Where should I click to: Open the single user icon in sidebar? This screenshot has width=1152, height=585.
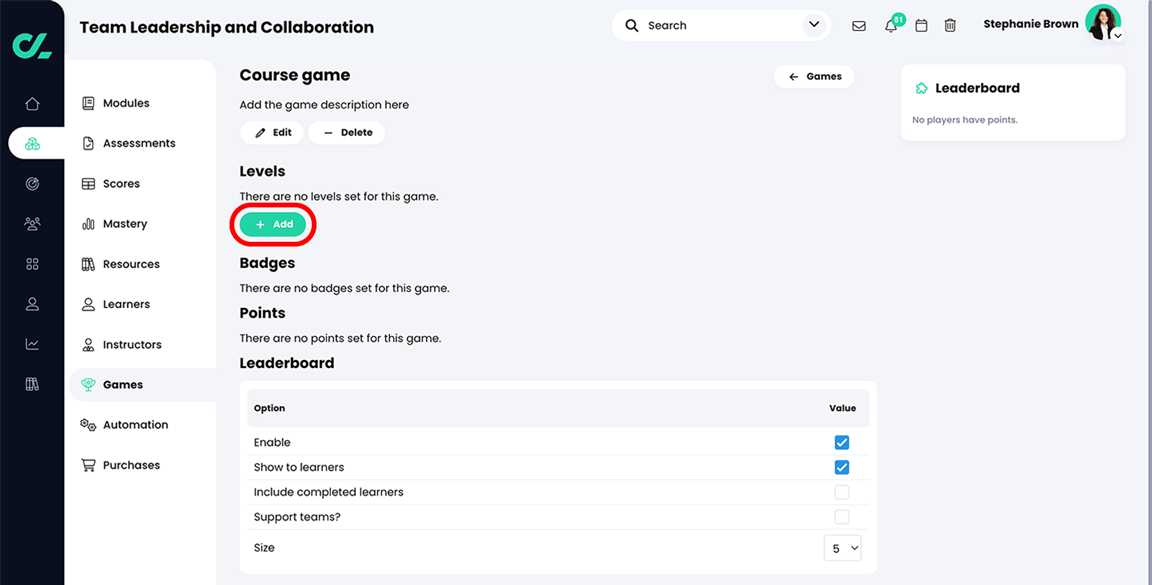tap(32, 304)
